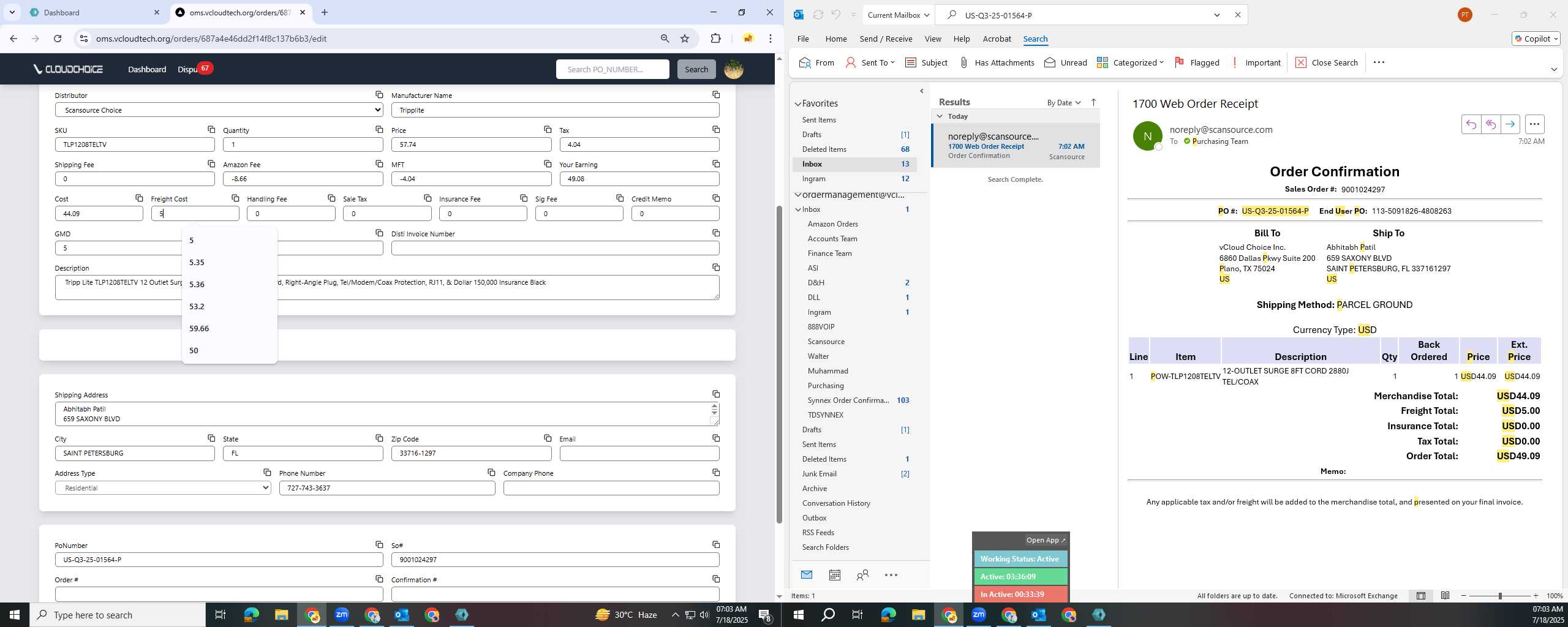Open the By Date sort dropdown
The image size is (1568, 627).
click(1064, 102)
